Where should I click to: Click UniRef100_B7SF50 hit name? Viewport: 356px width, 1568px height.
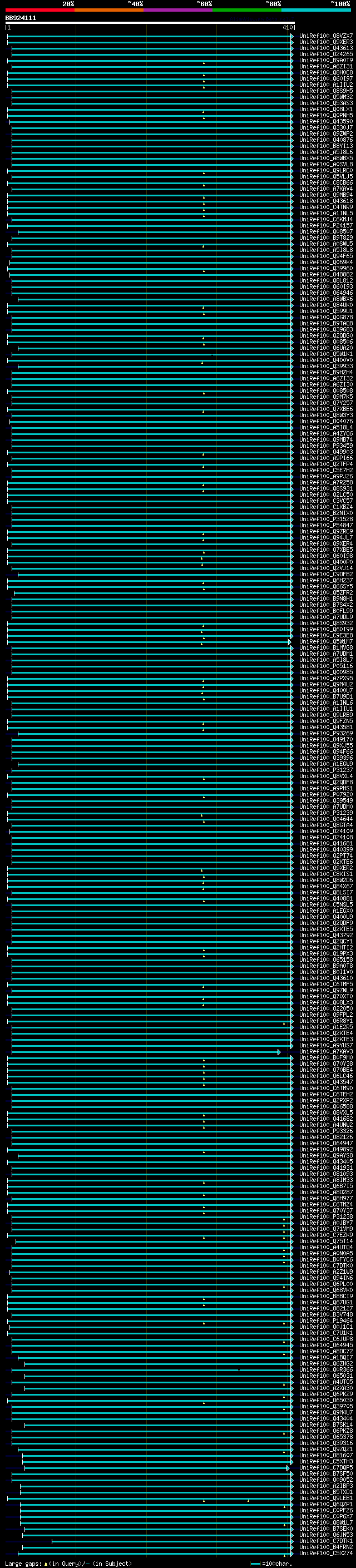326,1473
